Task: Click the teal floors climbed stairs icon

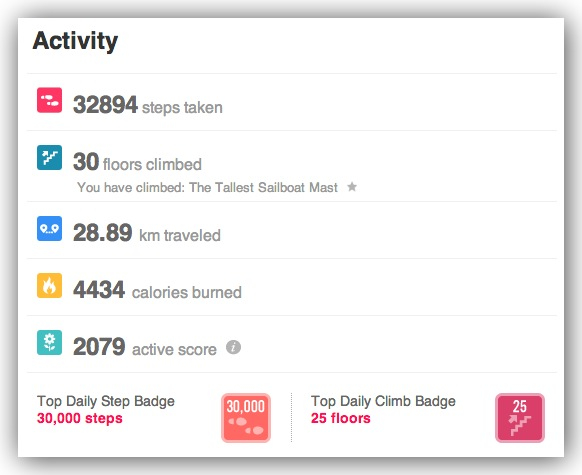Action: coord(49,157)
